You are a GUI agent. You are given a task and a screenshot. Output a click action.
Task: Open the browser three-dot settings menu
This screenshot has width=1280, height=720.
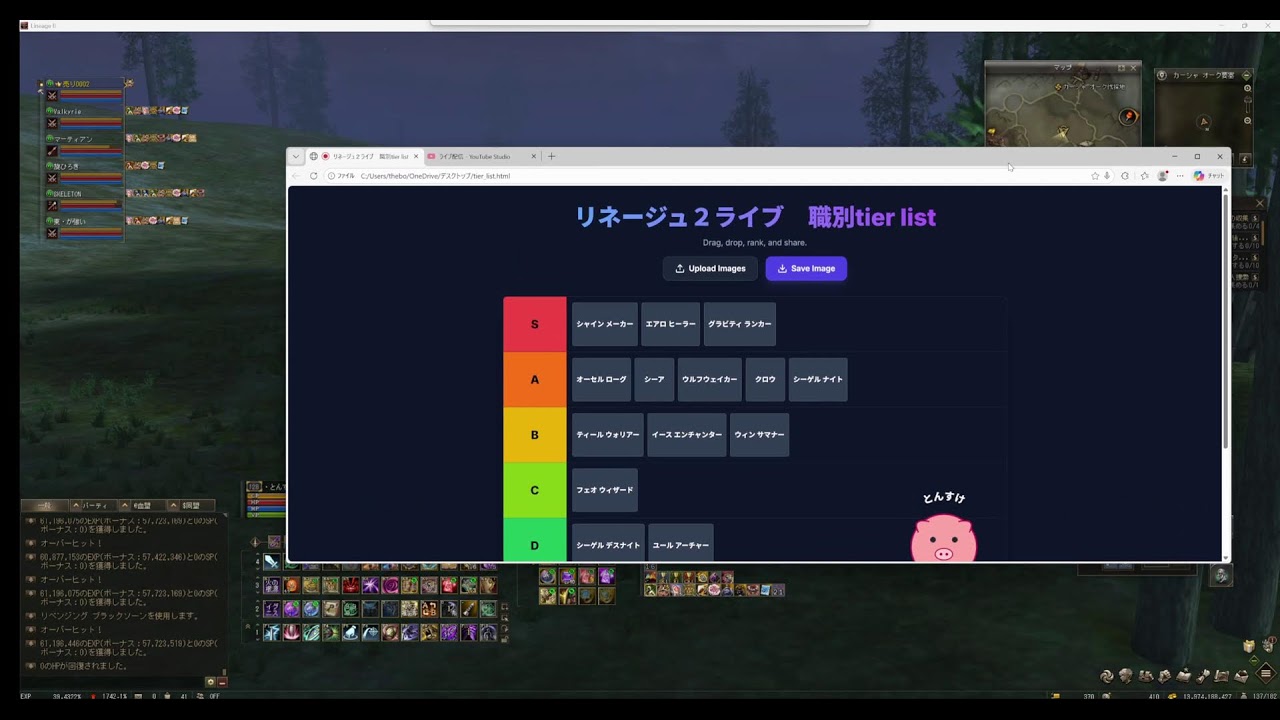coord(1180,176)
